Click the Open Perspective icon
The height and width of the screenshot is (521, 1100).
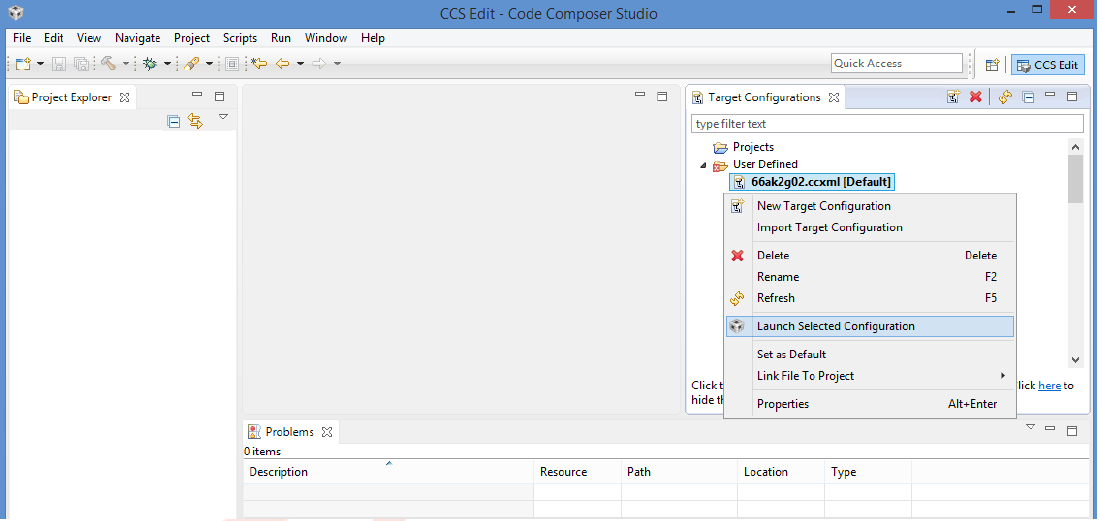tap(992, 64)
